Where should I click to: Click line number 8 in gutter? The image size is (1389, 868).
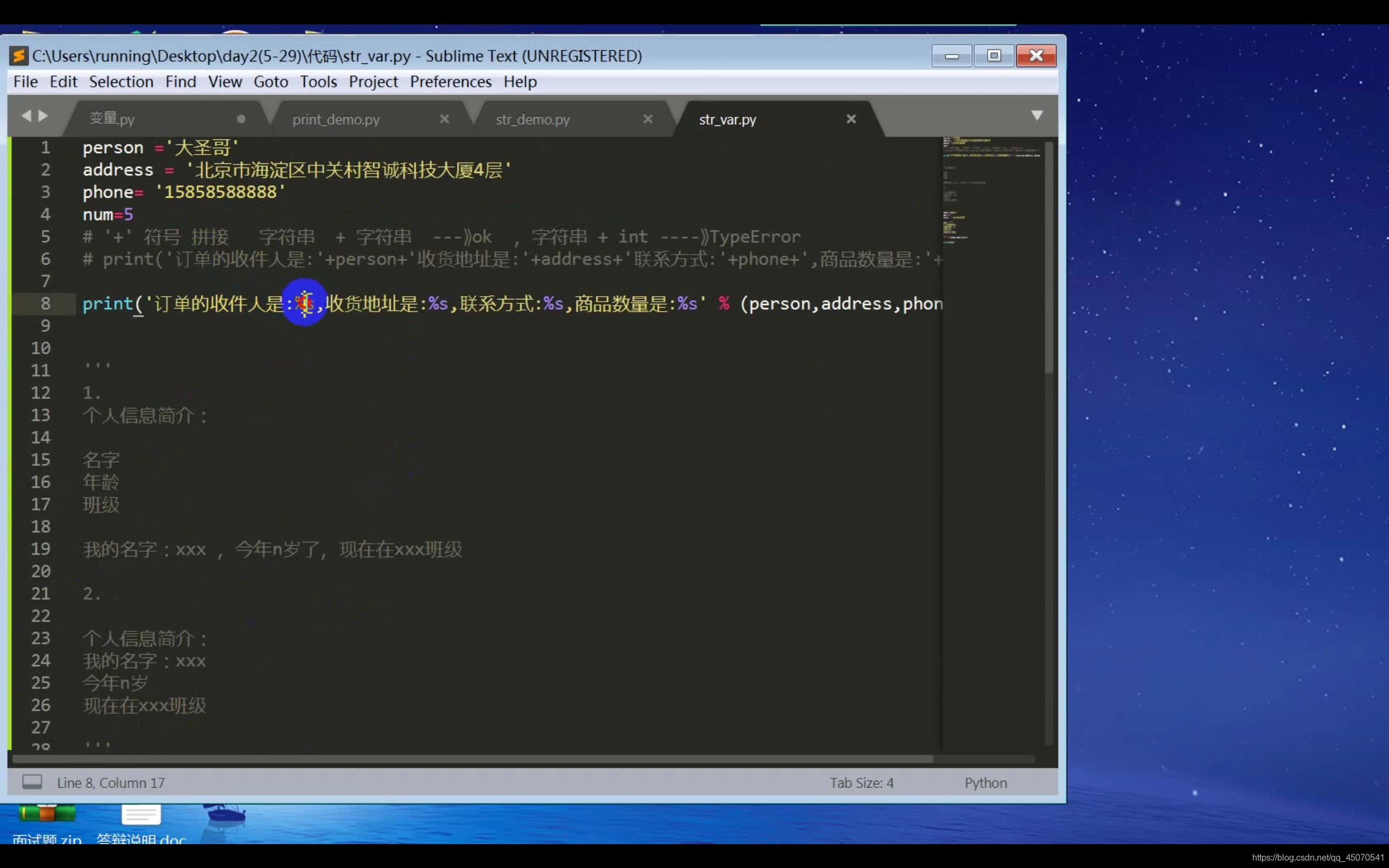coord(46,304)
